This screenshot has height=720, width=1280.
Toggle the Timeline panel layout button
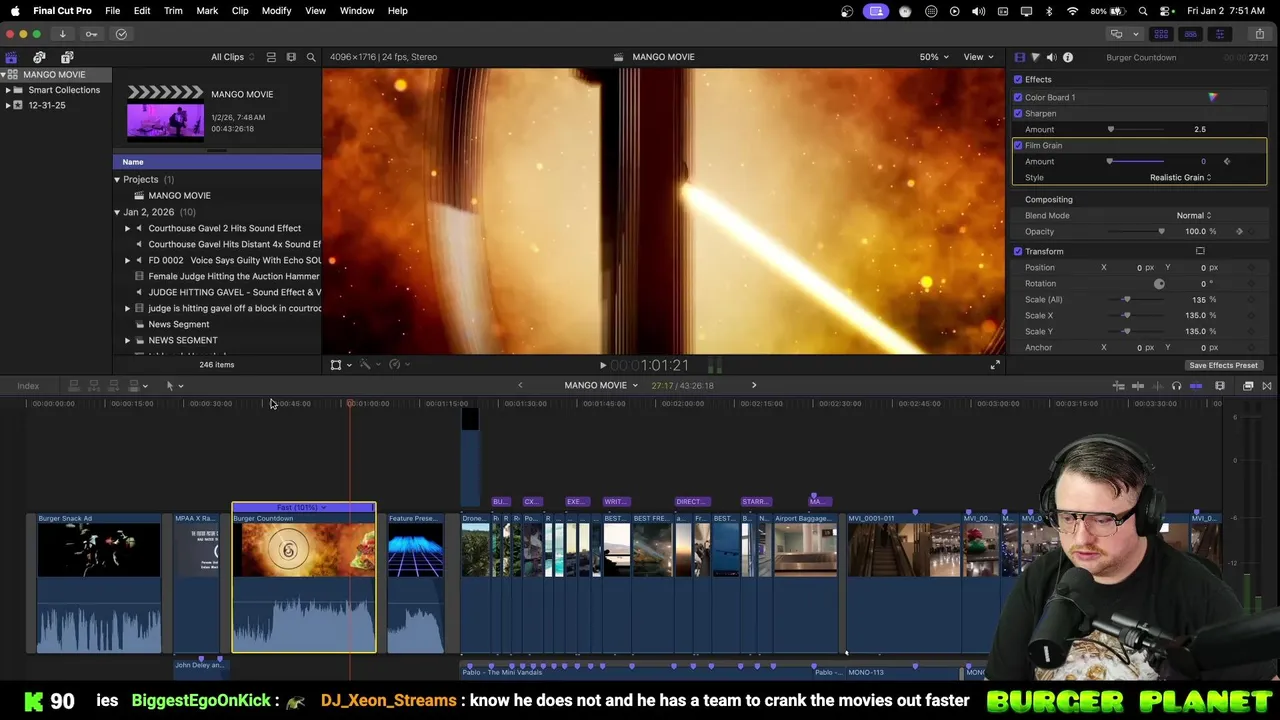click(1190, 34)
